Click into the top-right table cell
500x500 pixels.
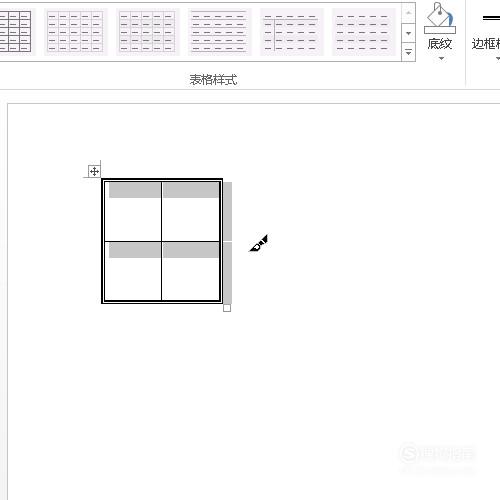[x=191, y=211]
